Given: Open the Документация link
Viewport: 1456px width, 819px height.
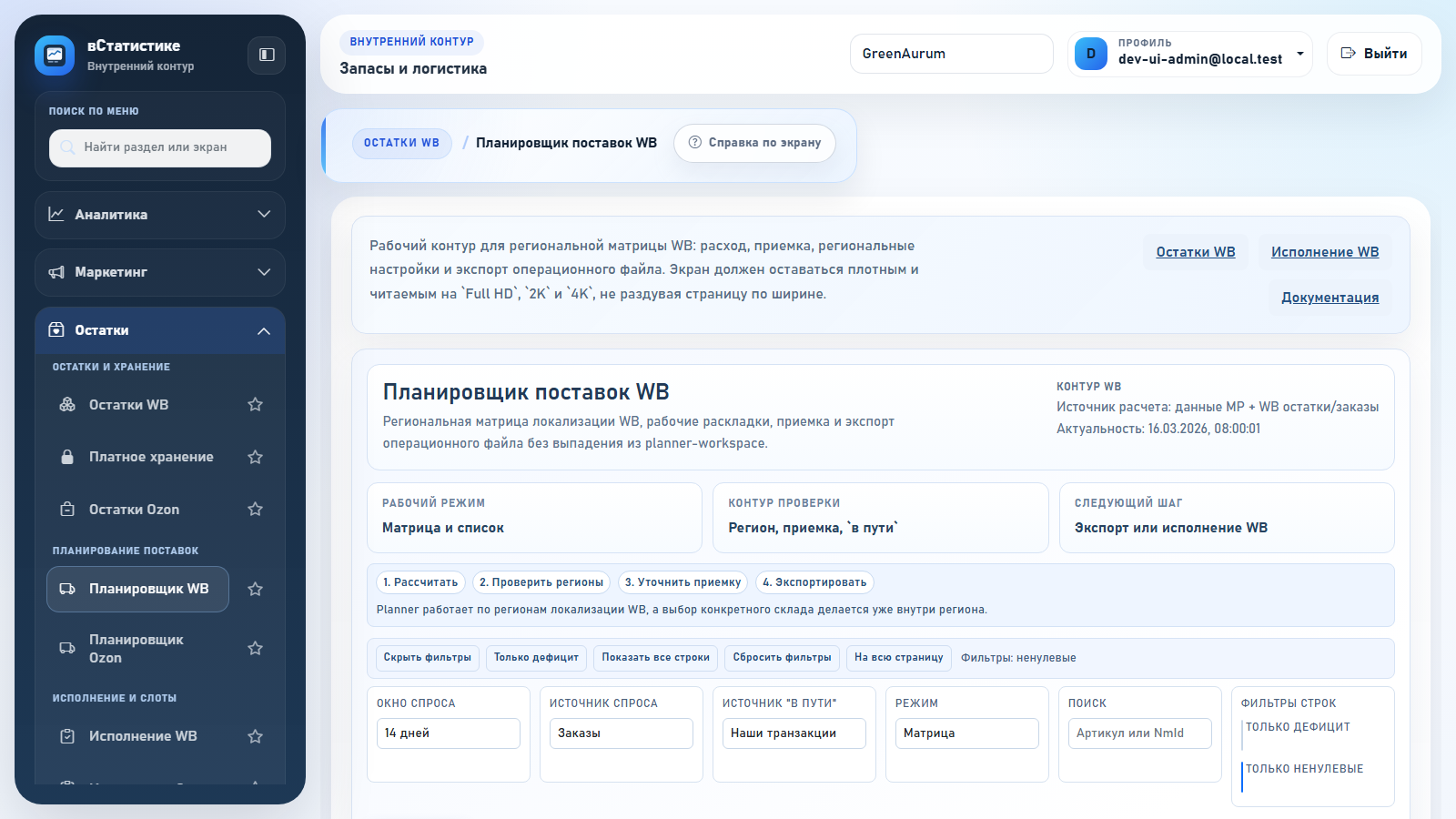Looking at the screenshot, I should coord(1330,297).
